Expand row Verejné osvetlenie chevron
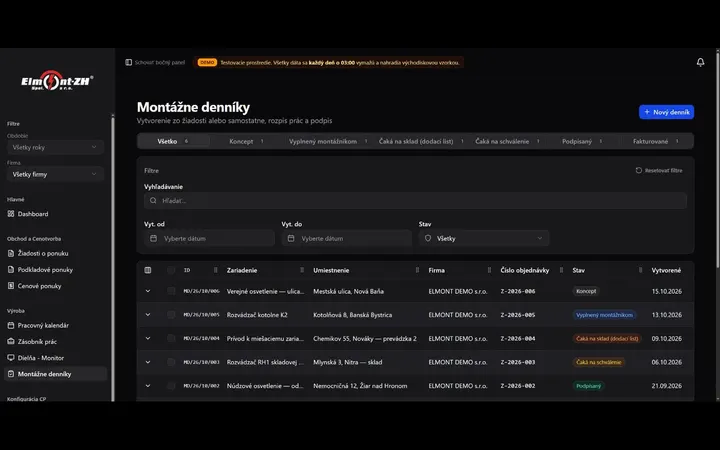Screen dimensions: 720x450 [x=148, y=291]
